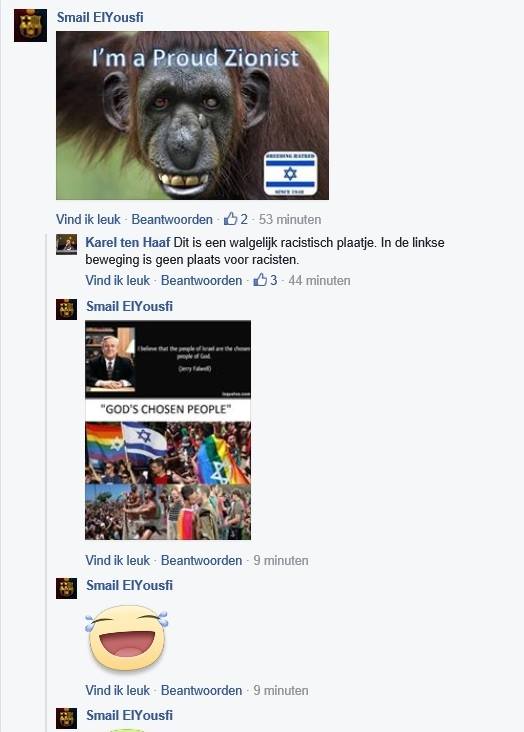Click the thumbs-up icon showing 3 likes
The width and height of the screenshot is (524, 732).
260,280
